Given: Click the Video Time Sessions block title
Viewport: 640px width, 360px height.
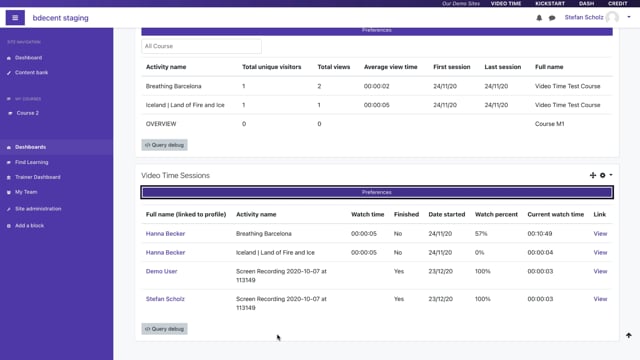Looking at the screenshot, I should [x=175, y=176].
